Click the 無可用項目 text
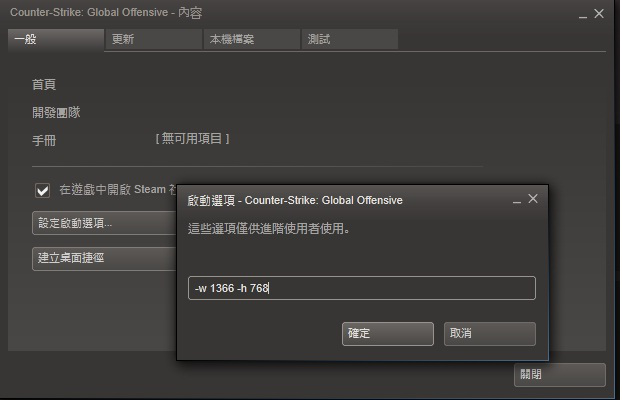Viewport: 622px width, 400px height. coord(192,138)
